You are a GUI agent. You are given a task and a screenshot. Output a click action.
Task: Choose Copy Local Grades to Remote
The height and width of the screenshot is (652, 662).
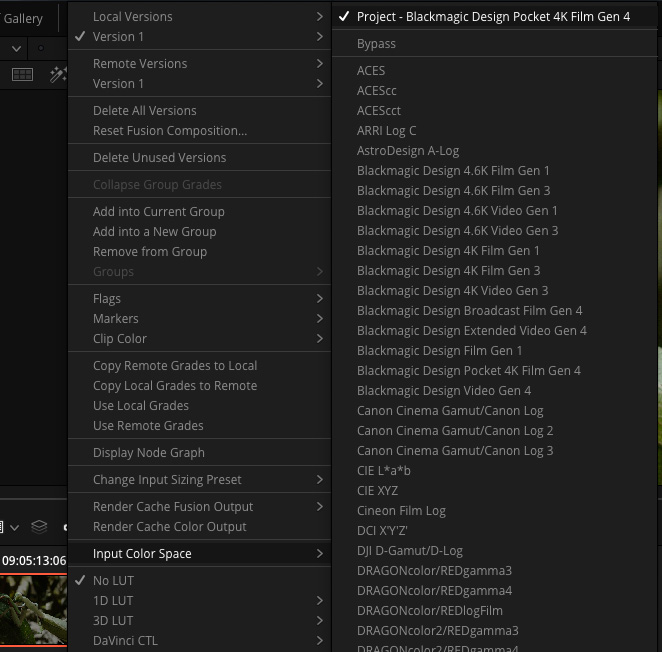coord(199,386)
